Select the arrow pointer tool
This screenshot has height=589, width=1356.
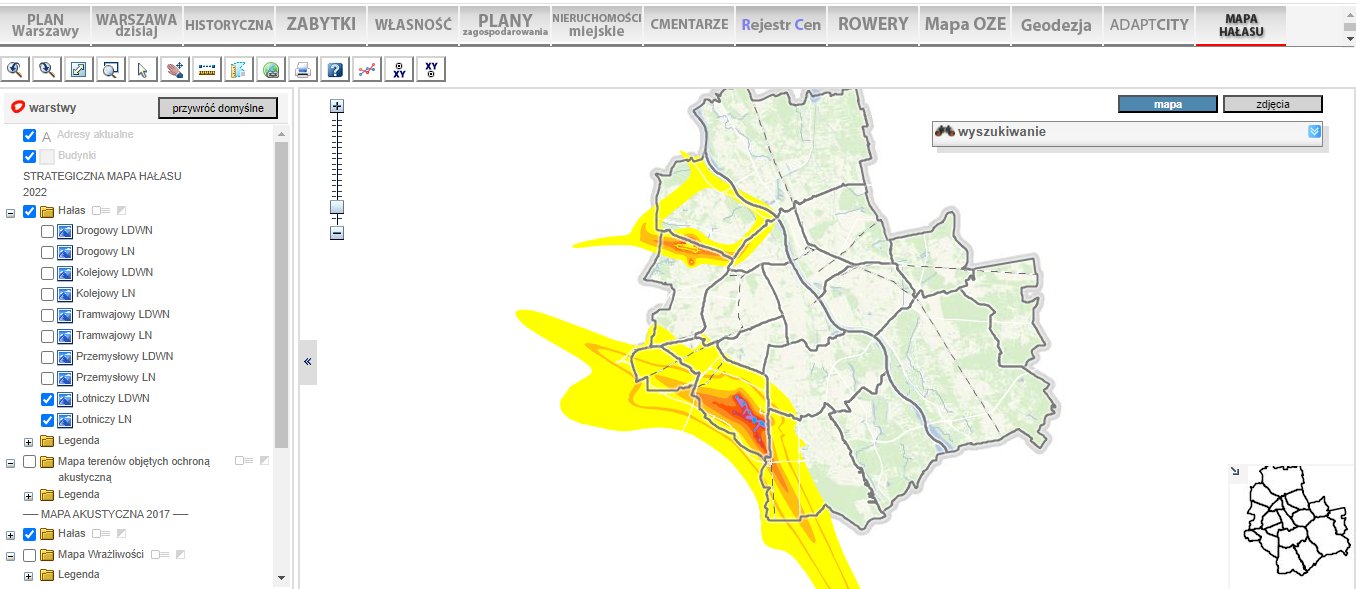click(x=143, y=69)
